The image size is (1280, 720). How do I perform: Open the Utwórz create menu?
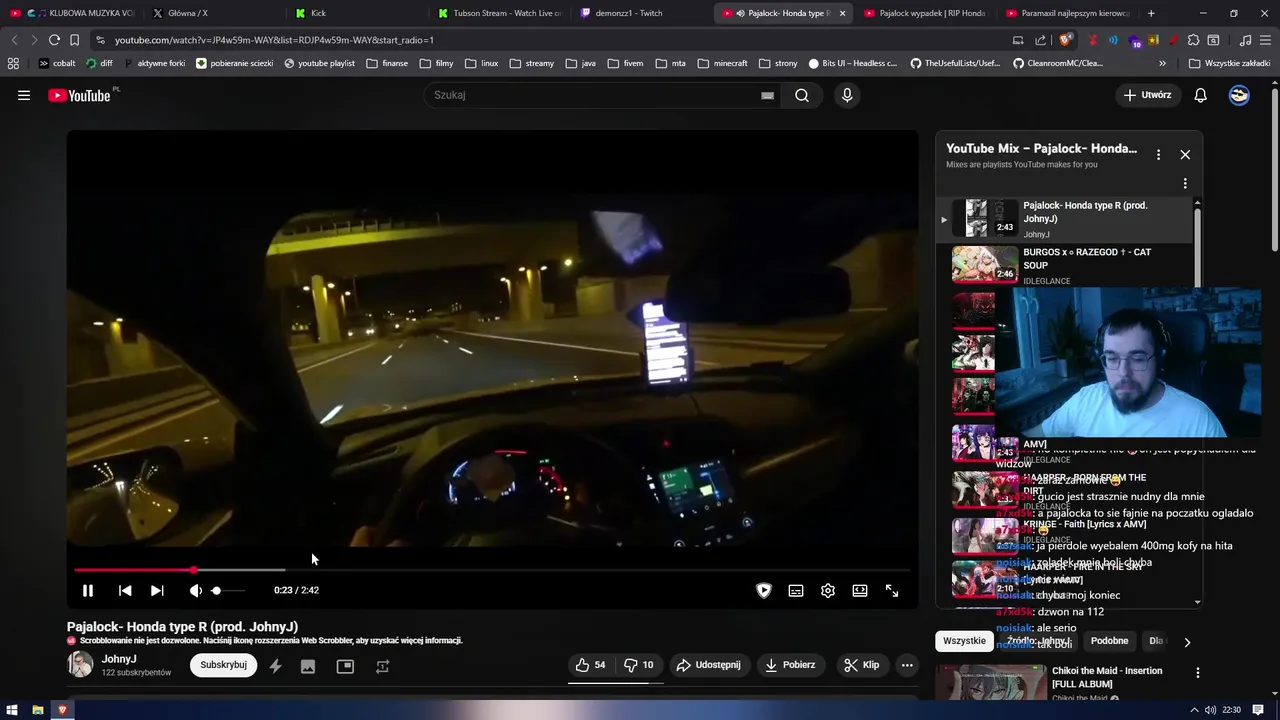point(1147,95)
